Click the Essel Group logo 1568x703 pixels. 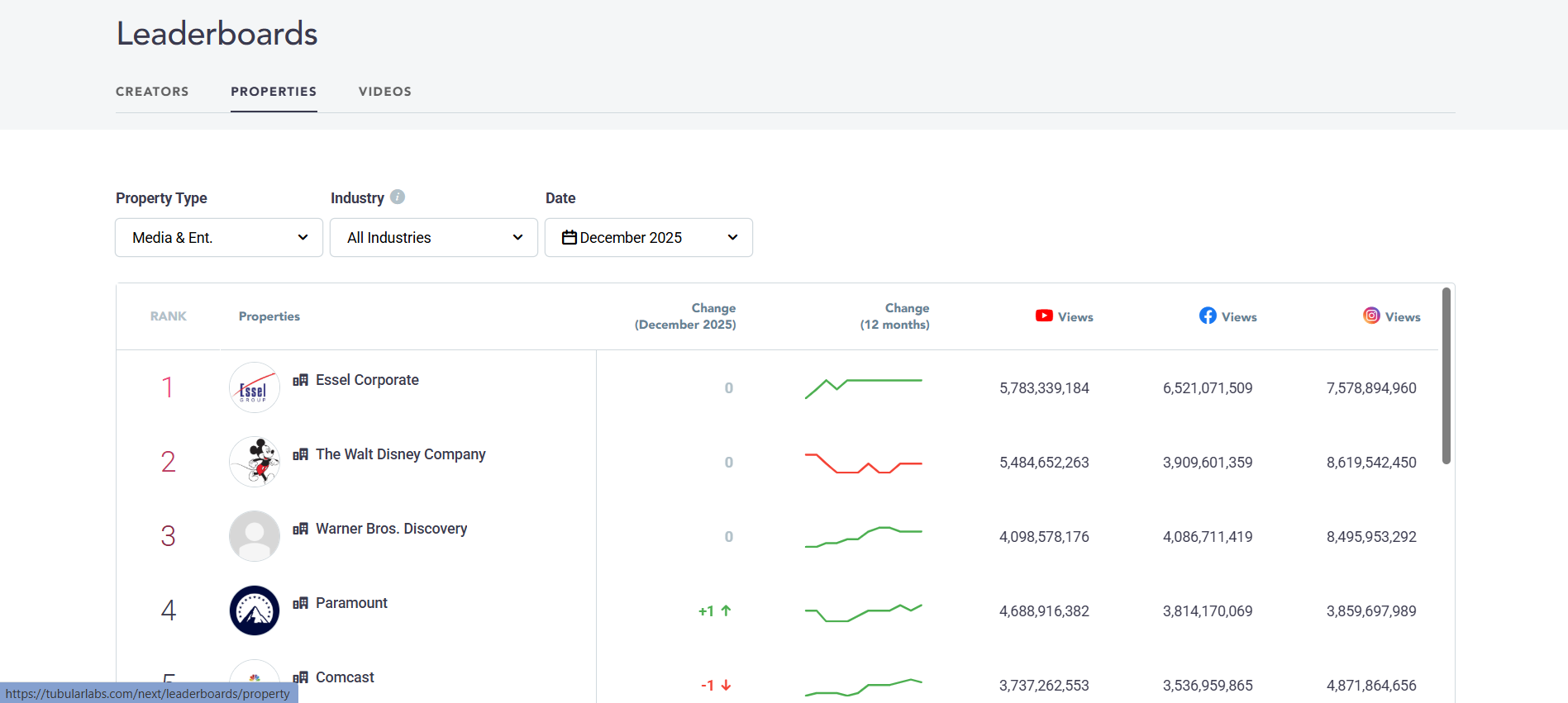click(x=255, y=387)
